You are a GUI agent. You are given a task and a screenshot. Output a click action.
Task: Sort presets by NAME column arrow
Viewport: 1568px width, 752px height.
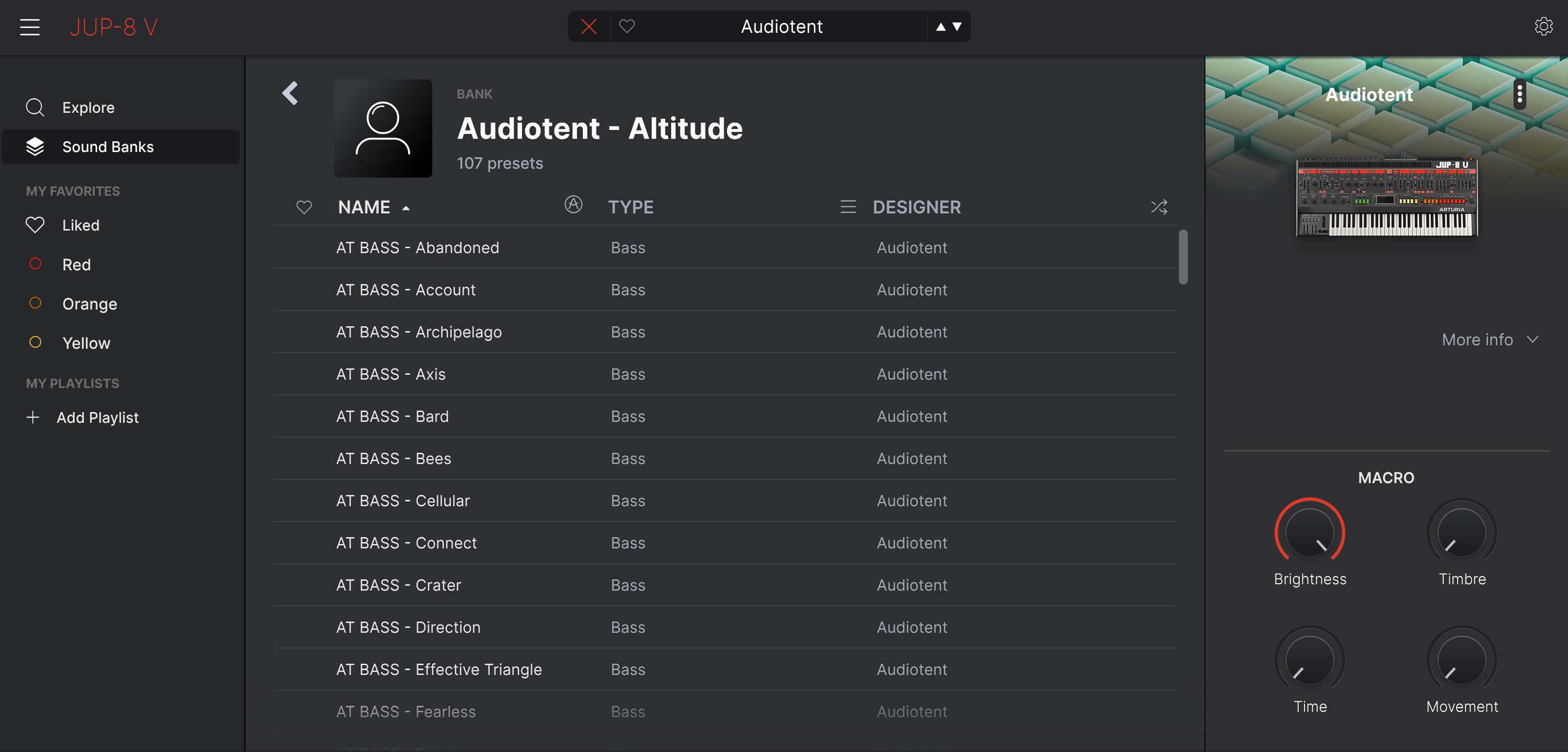[406, 208]
